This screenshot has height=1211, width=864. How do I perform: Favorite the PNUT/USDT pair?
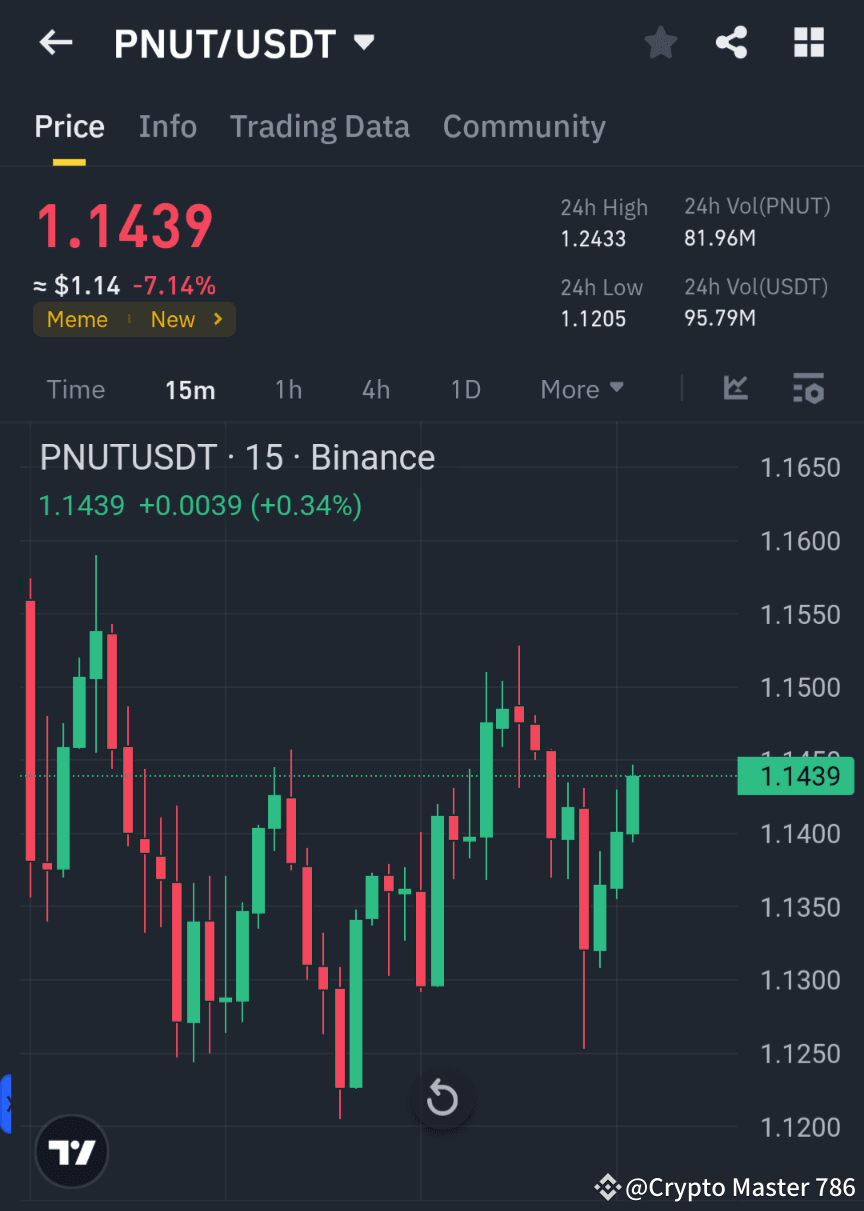(x=660, y=42)
